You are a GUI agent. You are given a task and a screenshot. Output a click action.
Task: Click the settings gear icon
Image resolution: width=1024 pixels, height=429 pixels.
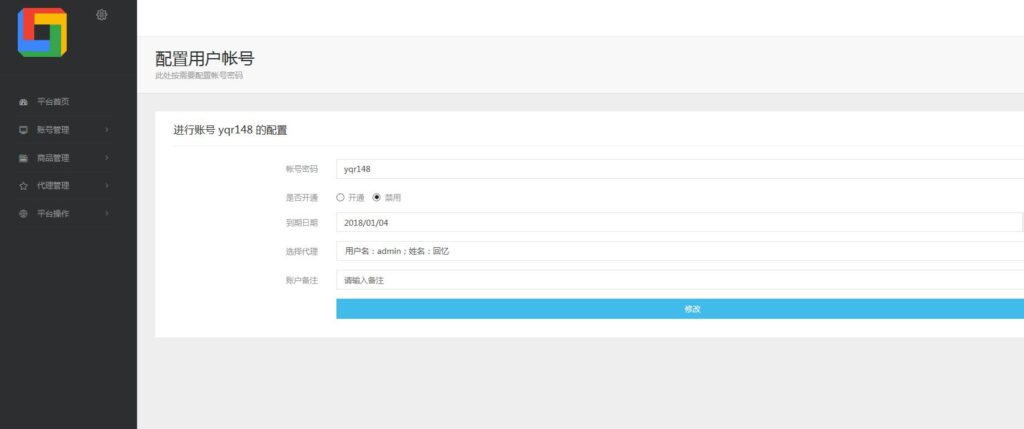(x=102, y=14)
